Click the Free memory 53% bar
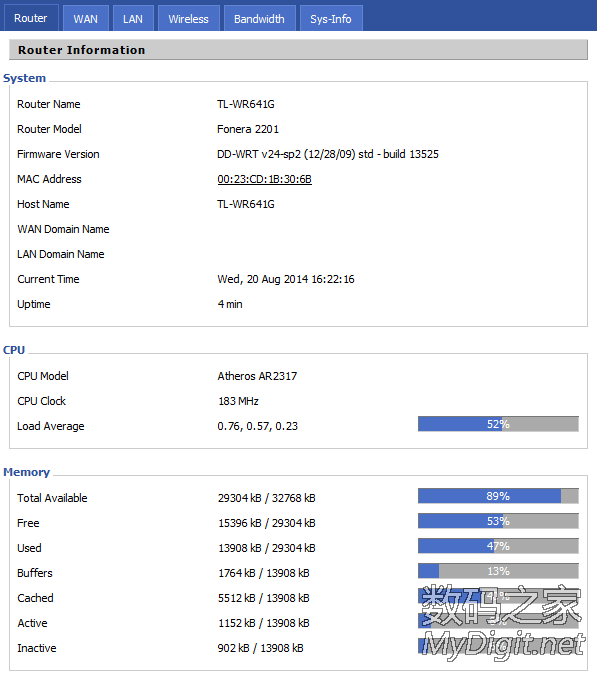 tap(498, 521)
